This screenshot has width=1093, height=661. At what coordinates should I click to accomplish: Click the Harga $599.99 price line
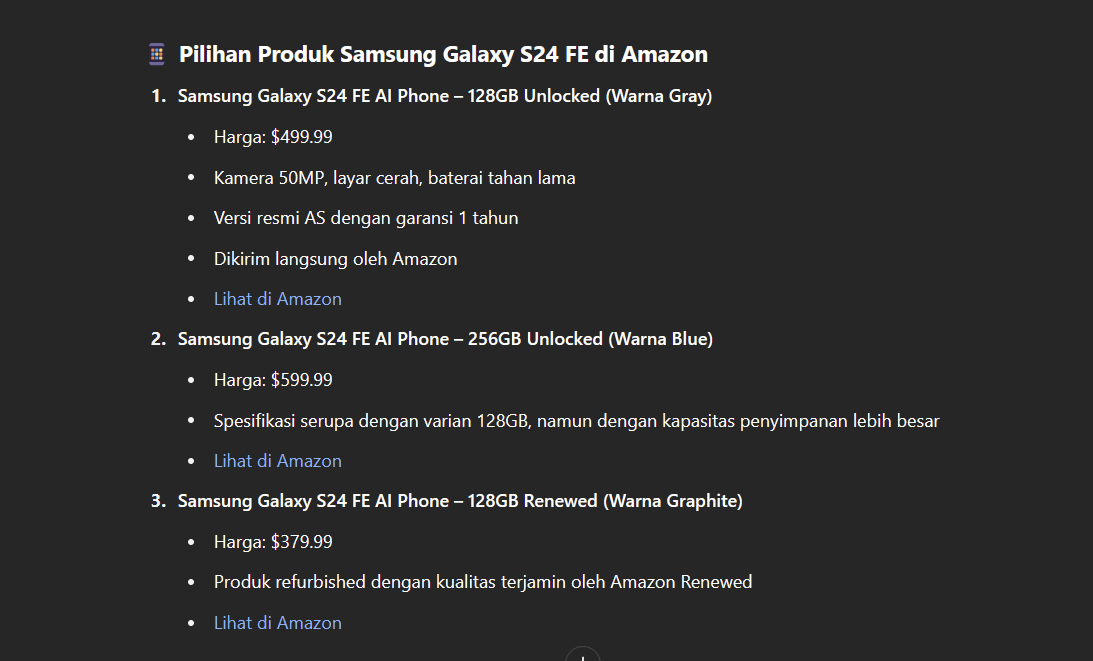click(x=273, y=380)
